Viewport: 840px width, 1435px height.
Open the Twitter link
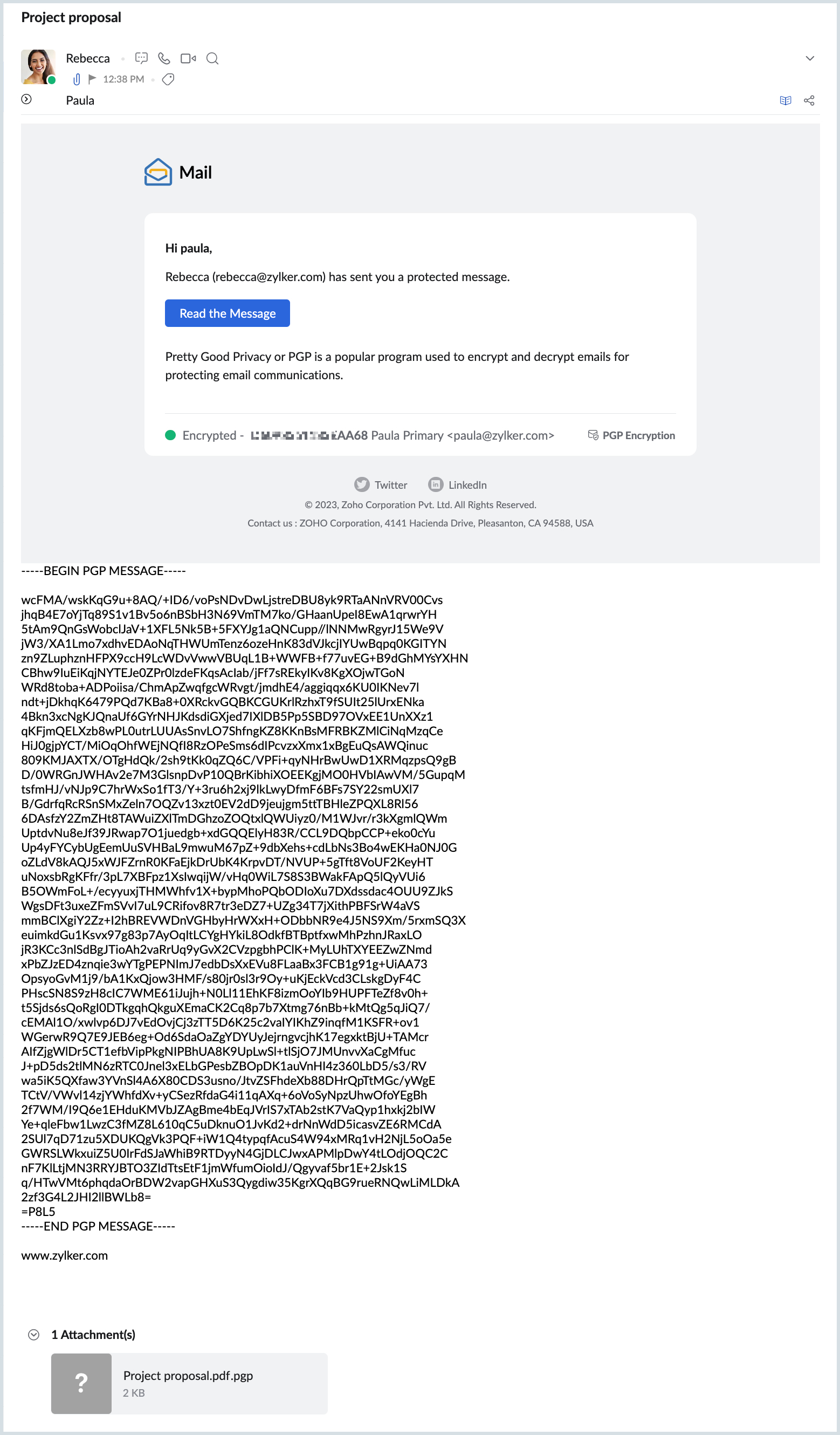(x=381, y=484)
